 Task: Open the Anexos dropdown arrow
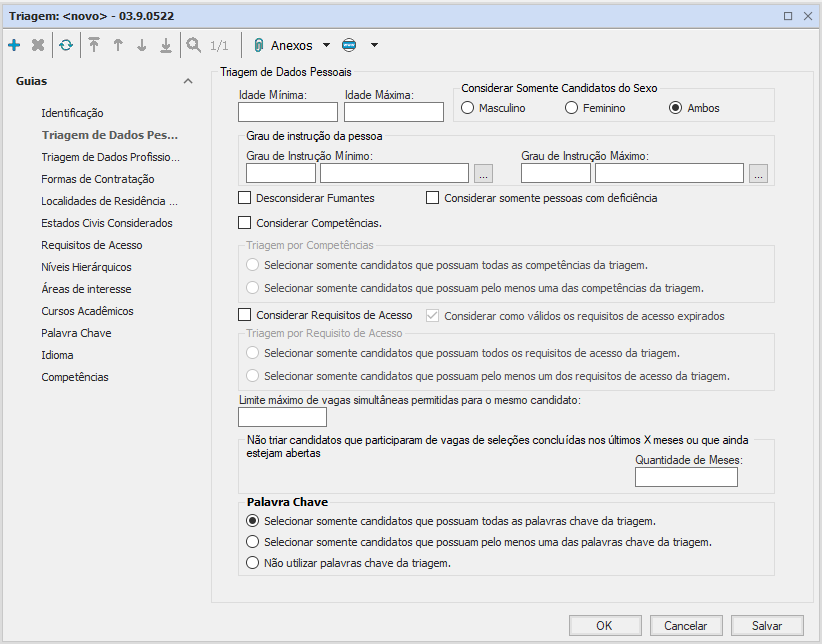326,45
